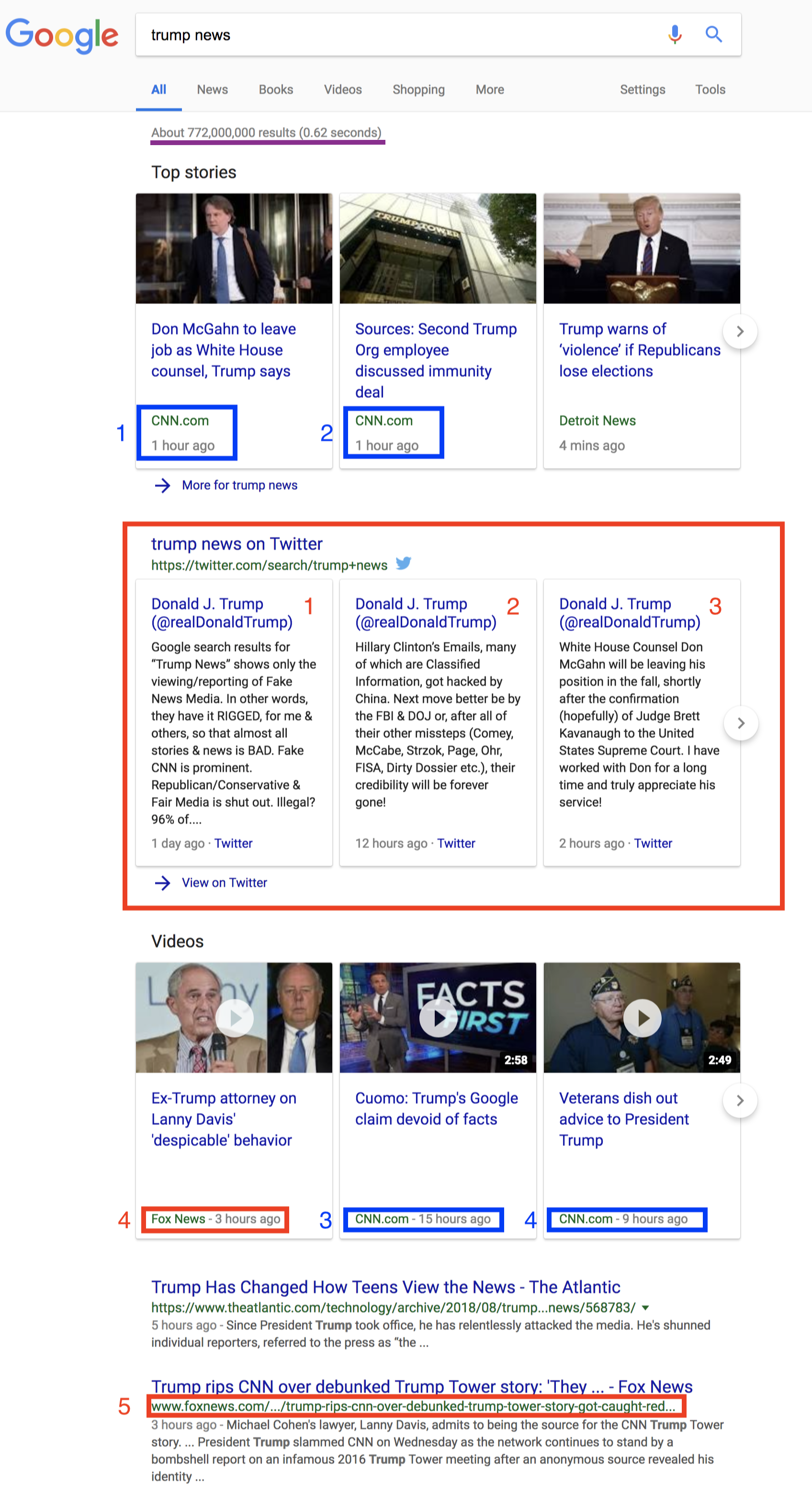Open Donald J. Trump tweet about Google search results
The height and width of the screenshot is (1501, 812).
click(222, 613)
